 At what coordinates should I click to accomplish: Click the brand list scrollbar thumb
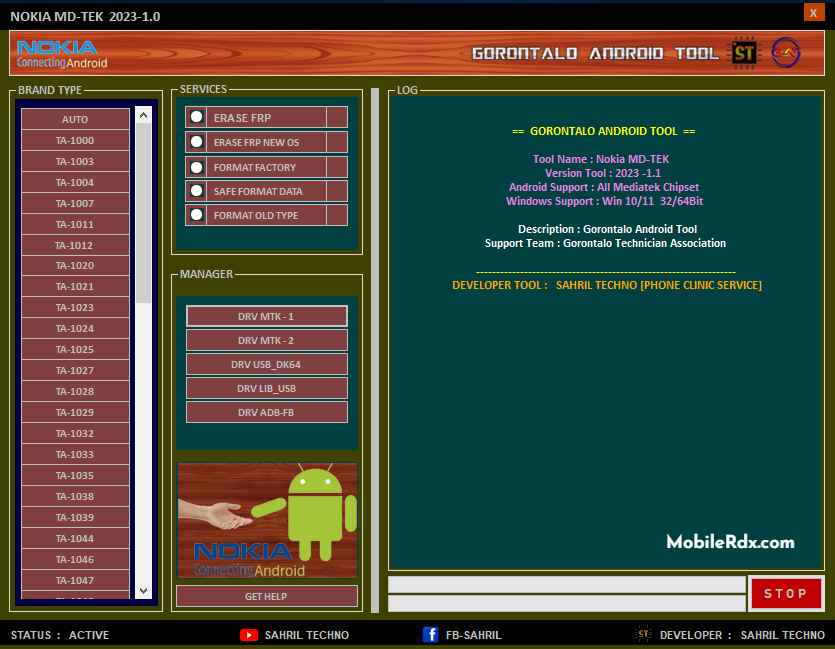coord(143,213)
